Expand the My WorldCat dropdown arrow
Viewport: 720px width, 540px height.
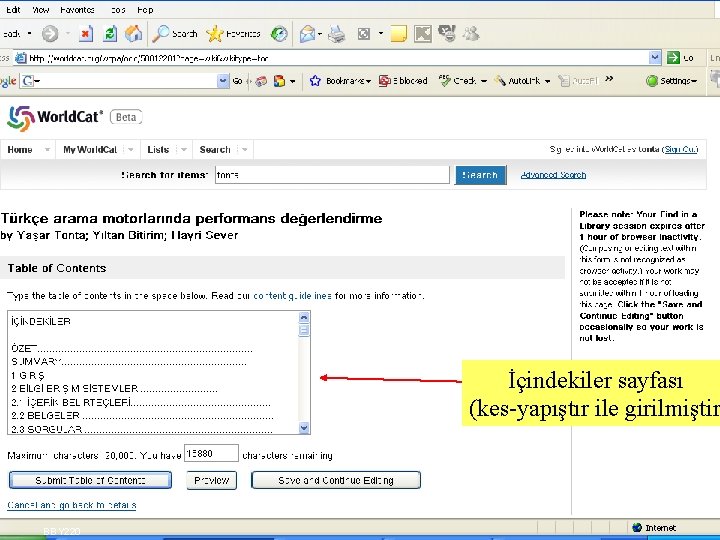(x=131, y=150)
